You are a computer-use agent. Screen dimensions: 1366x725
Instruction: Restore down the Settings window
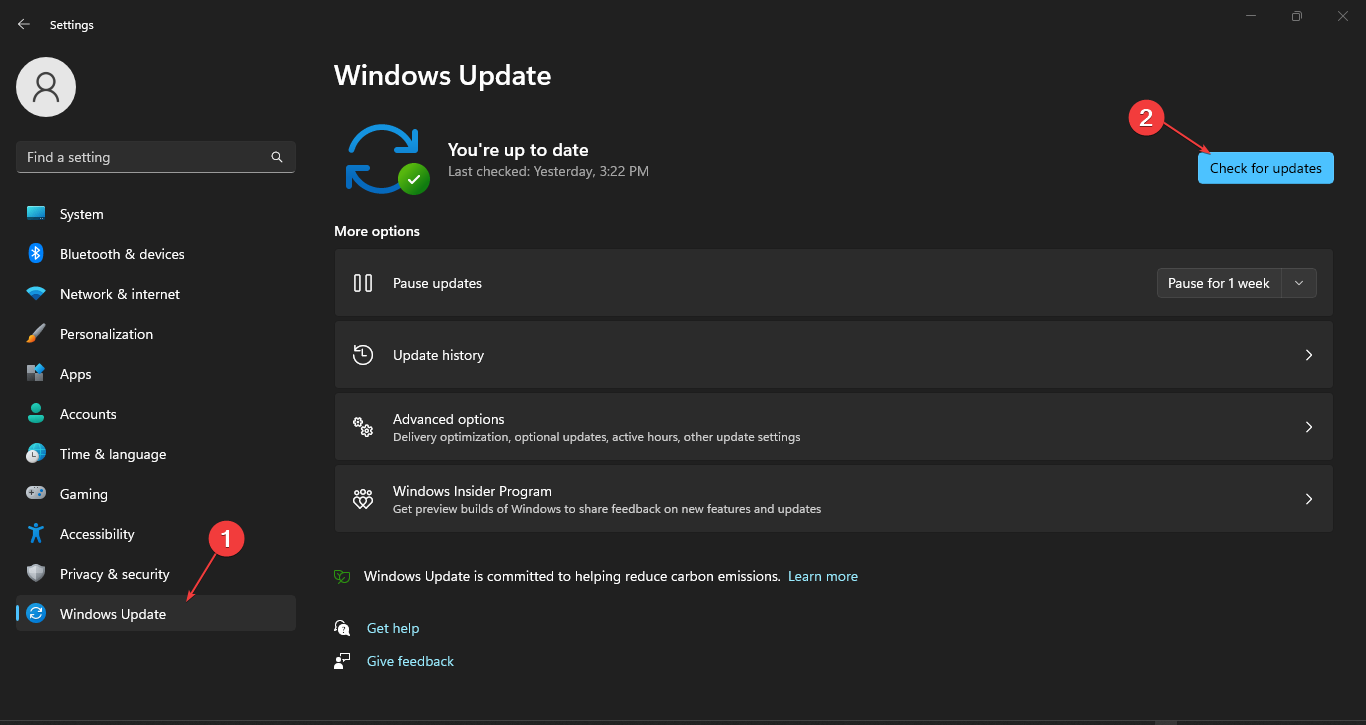point(1297,16)
